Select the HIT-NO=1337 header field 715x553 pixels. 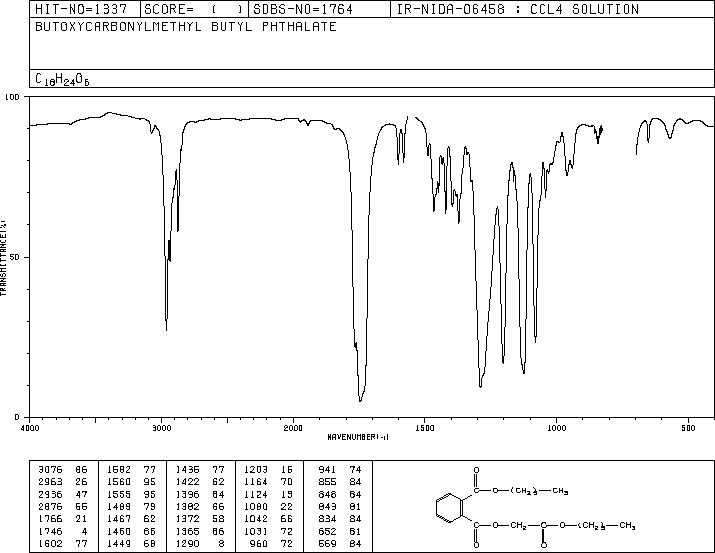81,9
